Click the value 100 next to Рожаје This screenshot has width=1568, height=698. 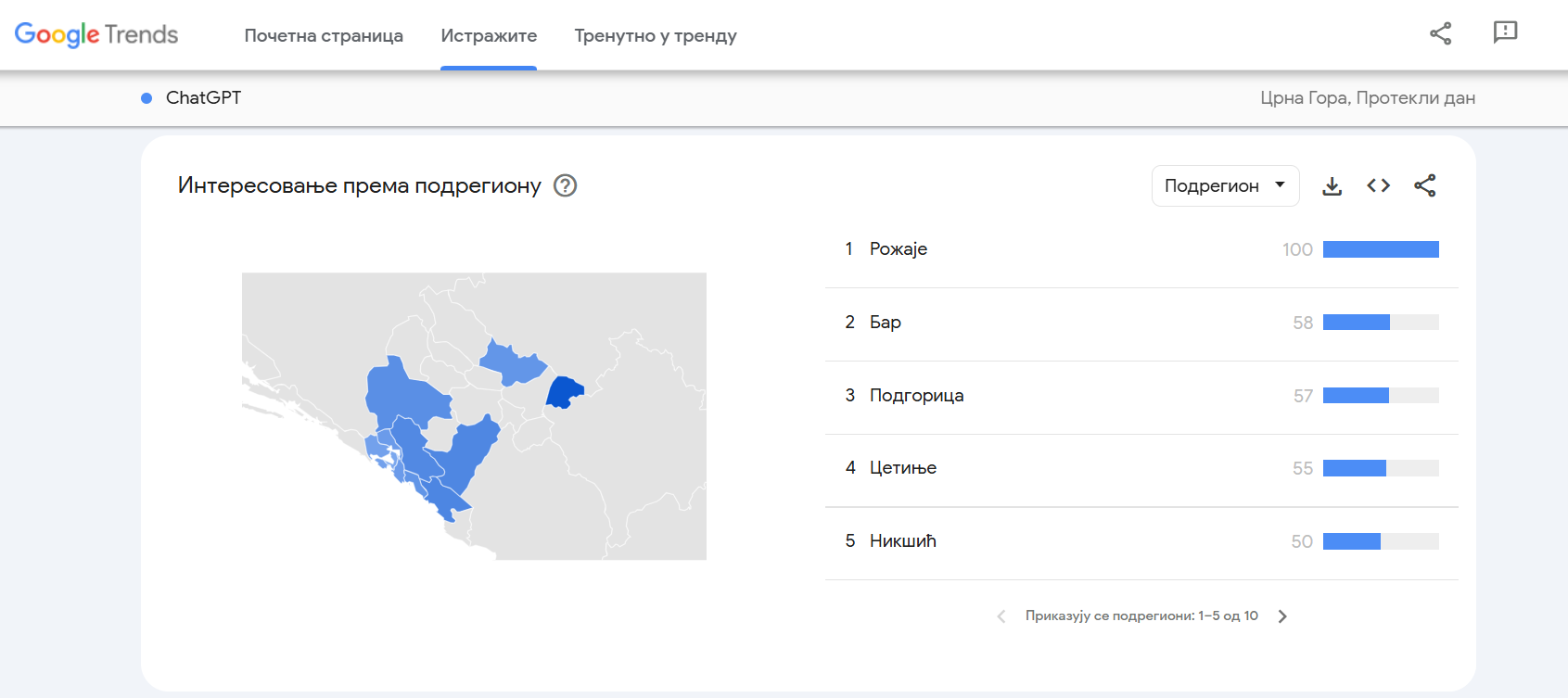point(1297,249)
